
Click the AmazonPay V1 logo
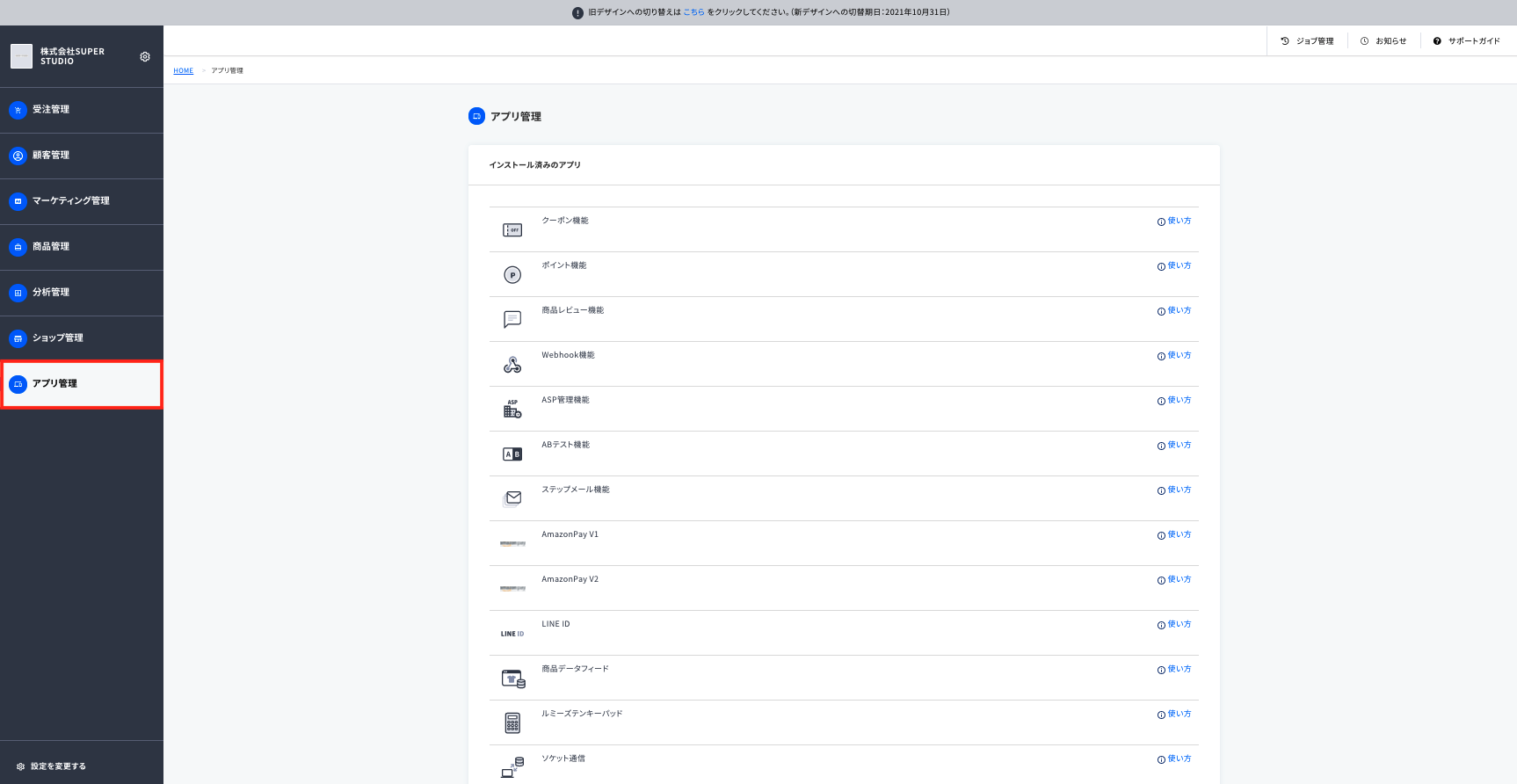tap(512, 544)
